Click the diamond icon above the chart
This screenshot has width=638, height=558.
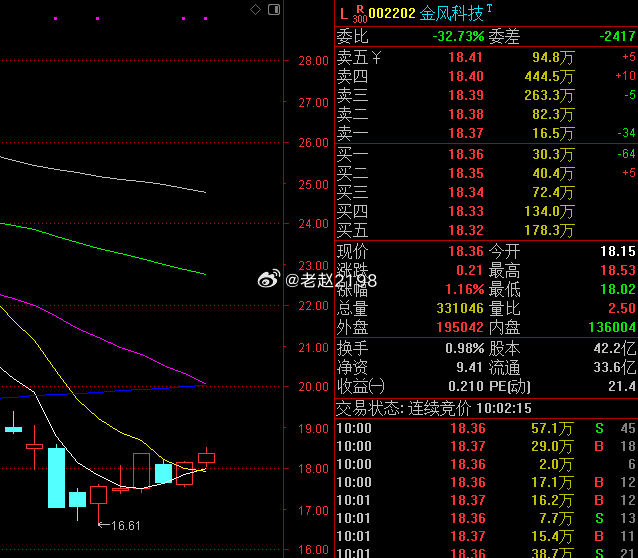(255, 9)
